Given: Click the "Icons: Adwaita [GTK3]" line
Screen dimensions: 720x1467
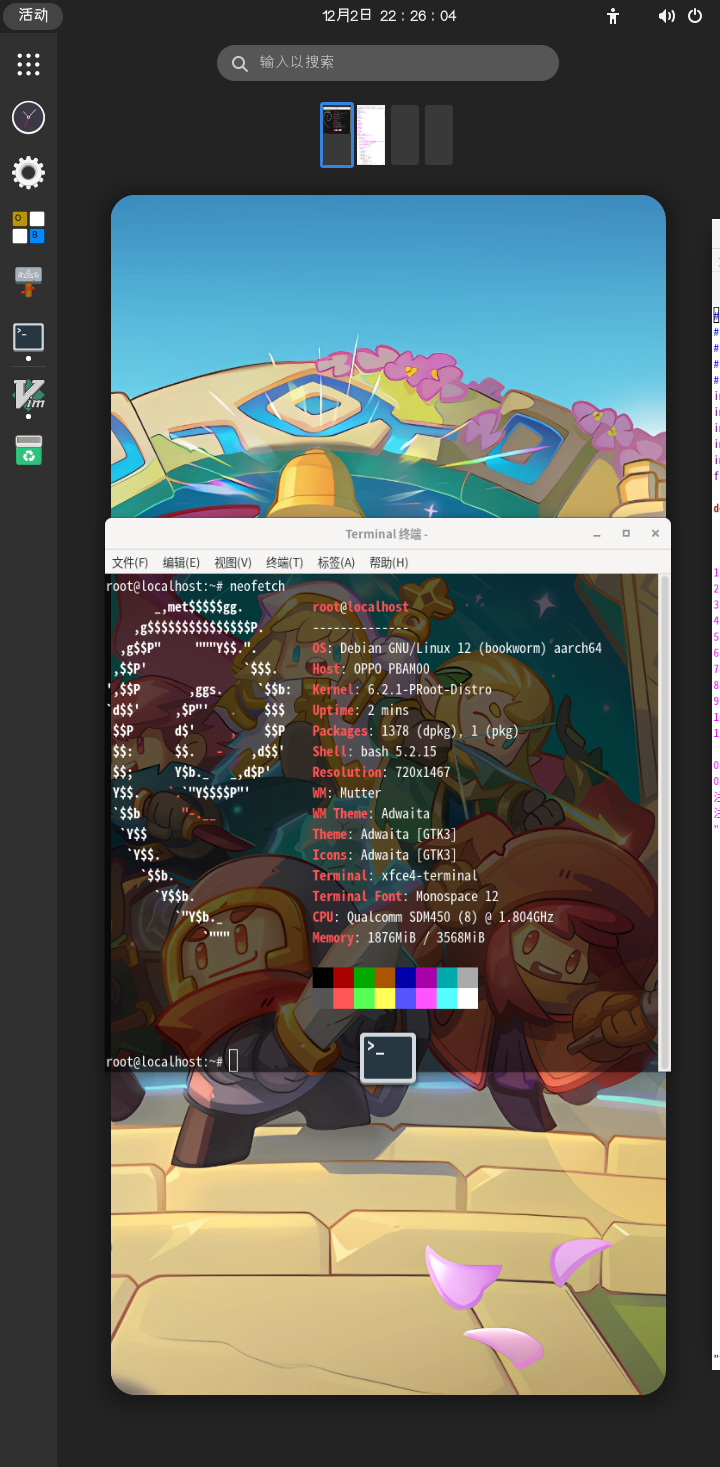Looking at the screenshot, I should point(384,855).
